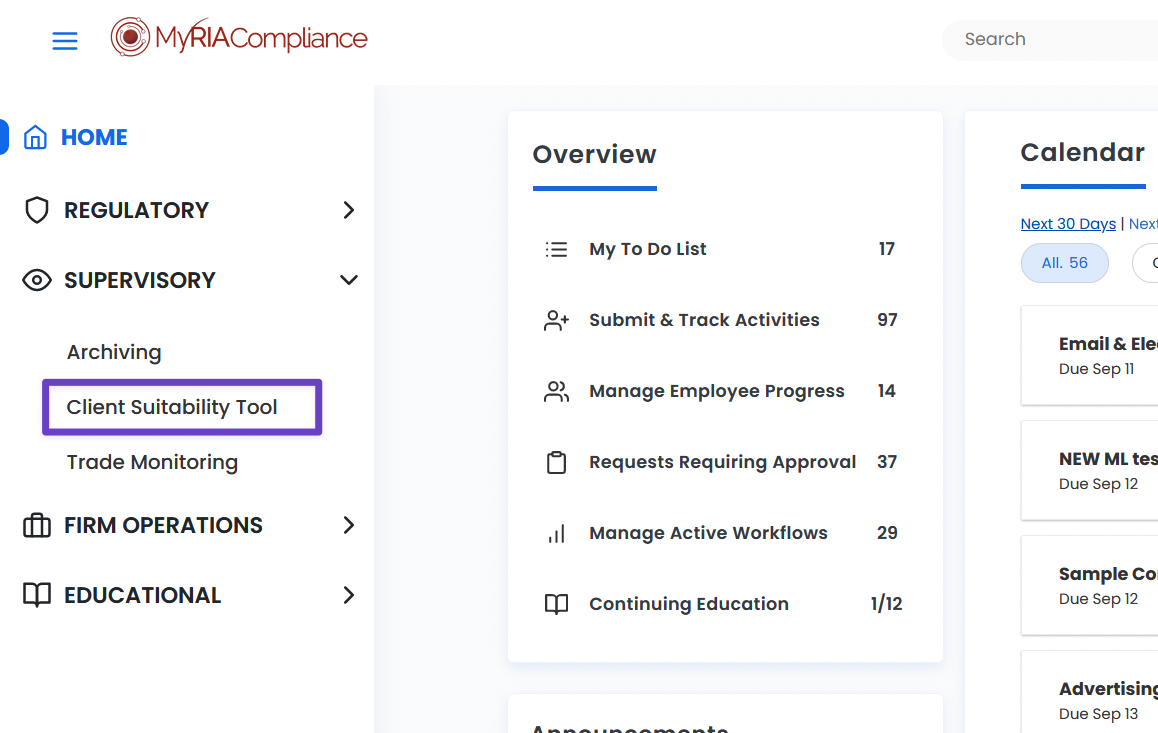Viewport: 1158px width, 733px height.
Task: Click the Educational book icon in sidebar
Action: pyautogui.click(x=37, y=595)
